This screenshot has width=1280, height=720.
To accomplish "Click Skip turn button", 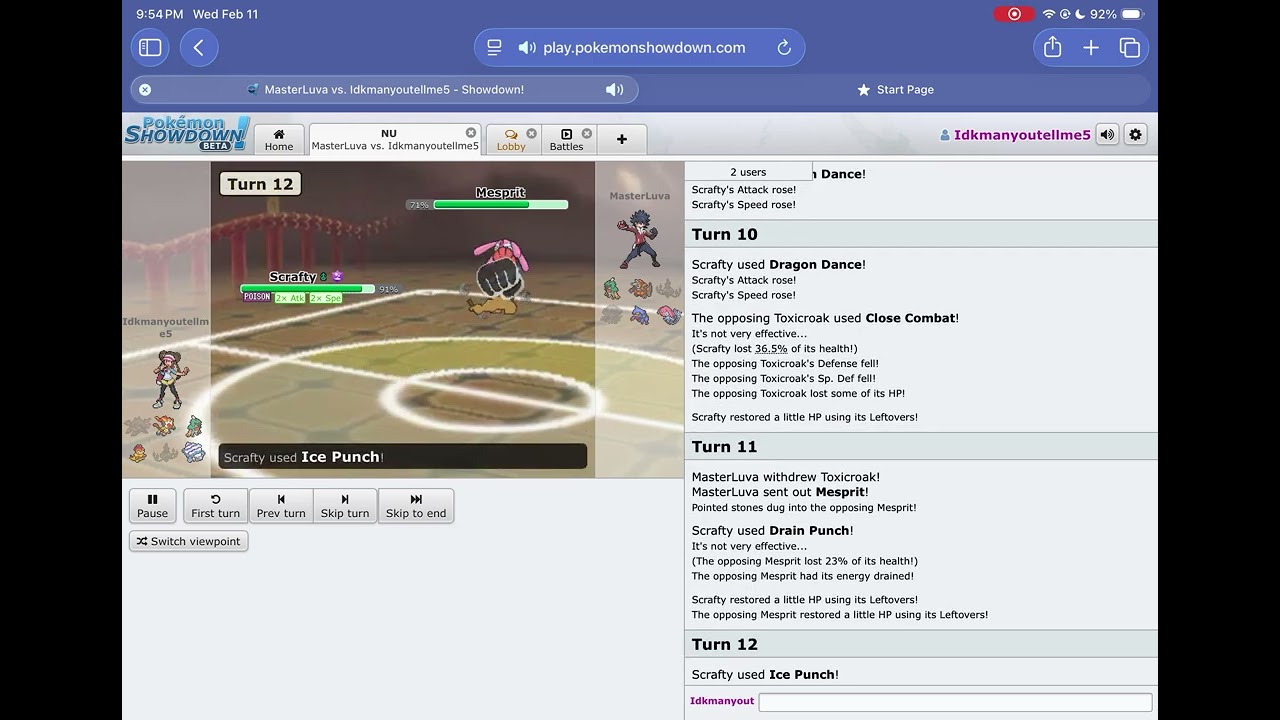I will coord(345,505).
